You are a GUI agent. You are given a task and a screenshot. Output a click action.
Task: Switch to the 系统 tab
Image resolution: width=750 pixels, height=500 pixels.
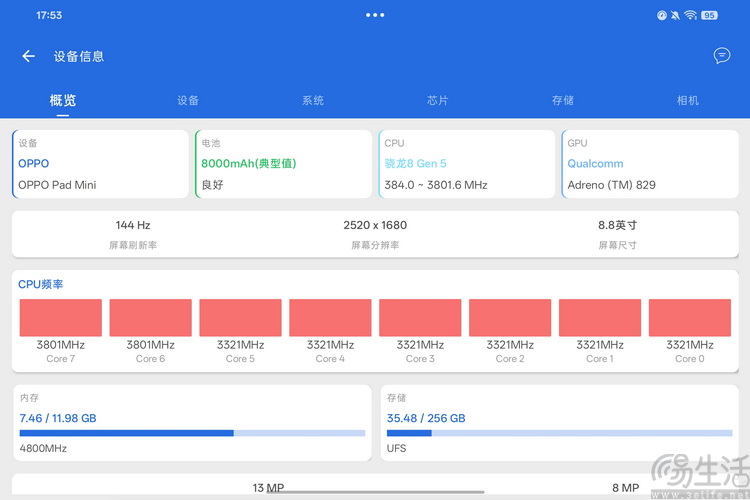coord(313,101)
